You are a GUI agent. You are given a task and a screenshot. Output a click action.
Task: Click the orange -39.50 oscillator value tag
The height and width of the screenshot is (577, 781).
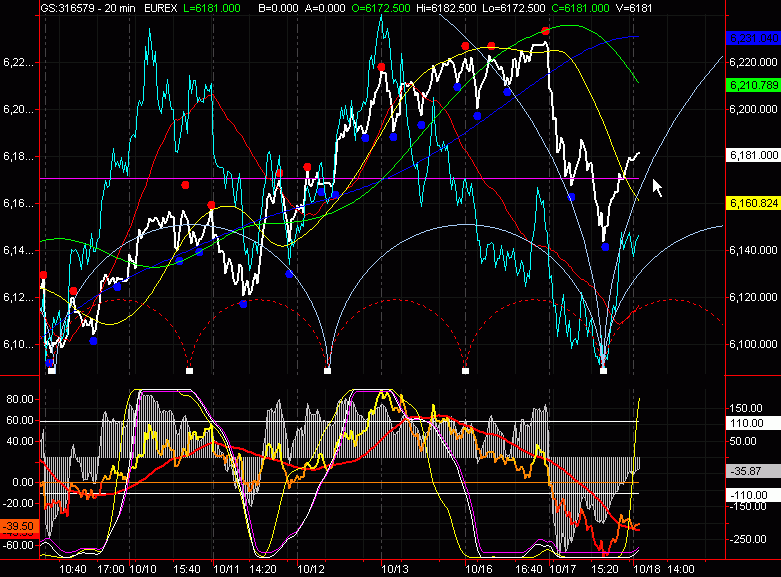(x=19, y=526)
